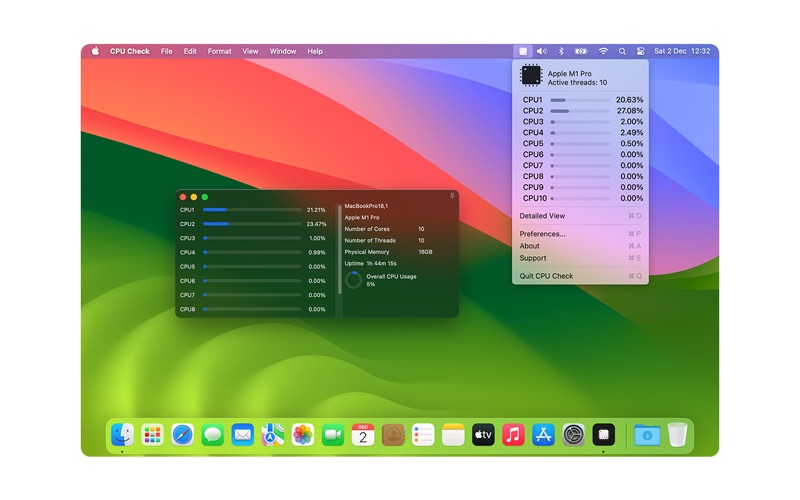Open the File menu
Image resolution: width=800 pixels, height=500 pixels.
point(166,51)
